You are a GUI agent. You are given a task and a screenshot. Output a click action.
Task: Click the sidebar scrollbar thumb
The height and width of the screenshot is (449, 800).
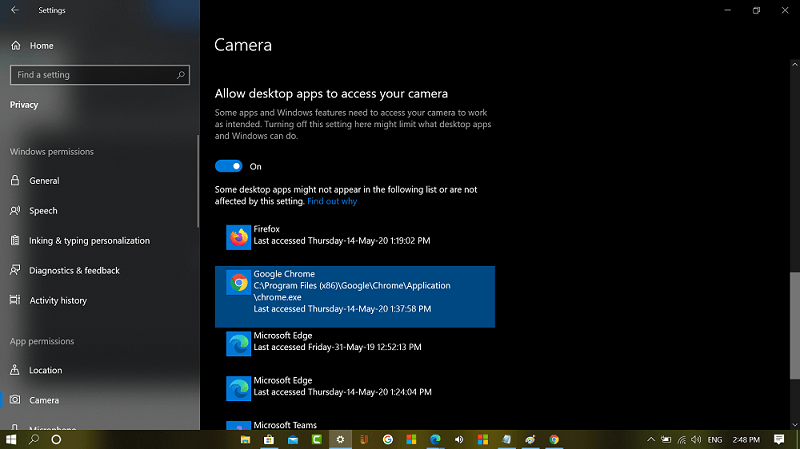tap(198, 181)
